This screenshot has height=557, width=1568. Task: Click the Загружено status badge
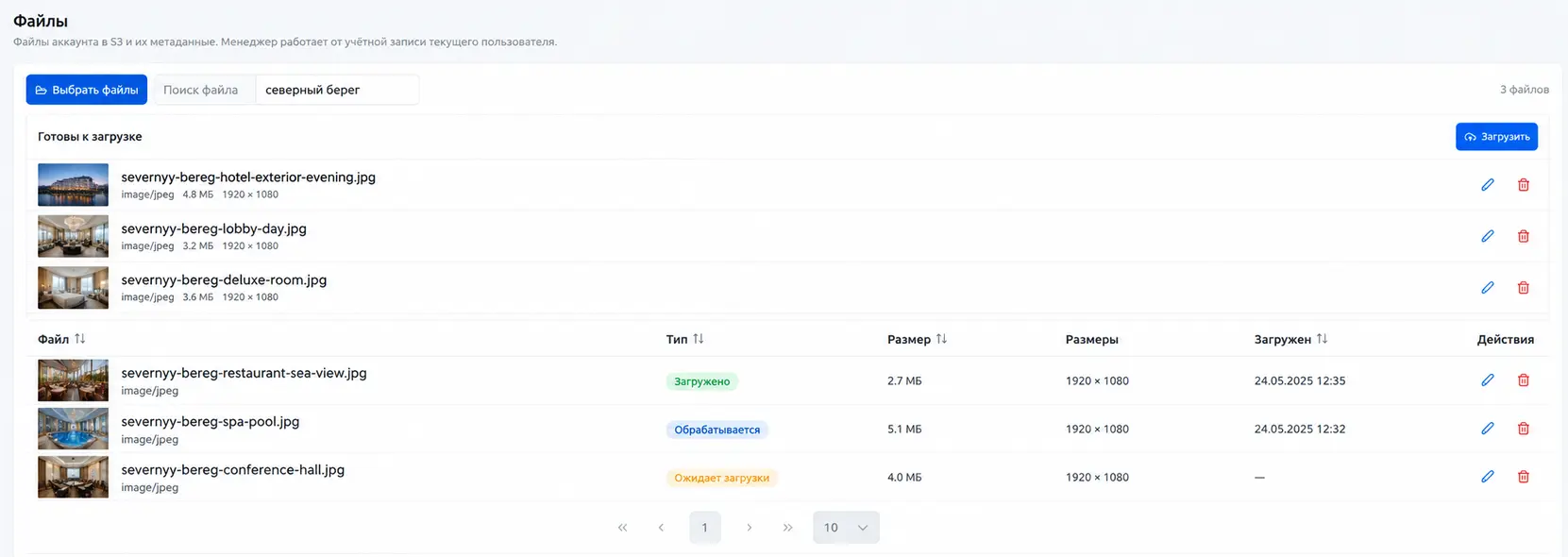coord(702,381)
